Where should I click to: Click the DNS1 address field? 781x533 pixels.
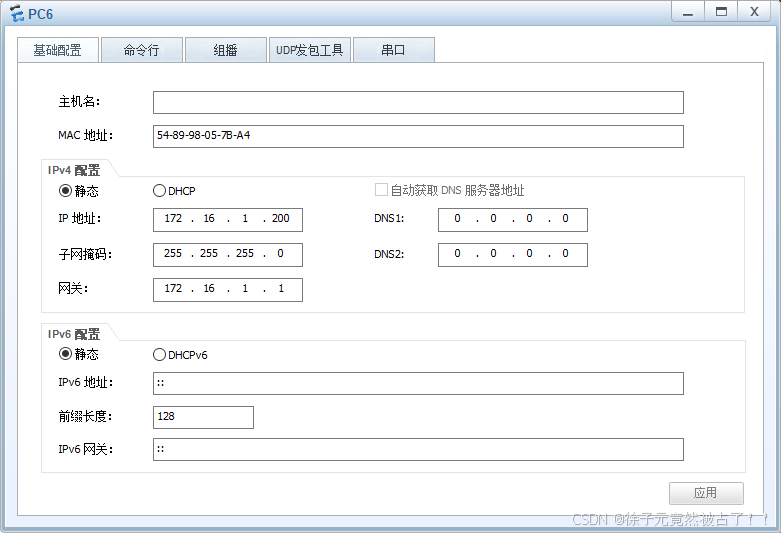pyautogui.click(x=513, y=220)
